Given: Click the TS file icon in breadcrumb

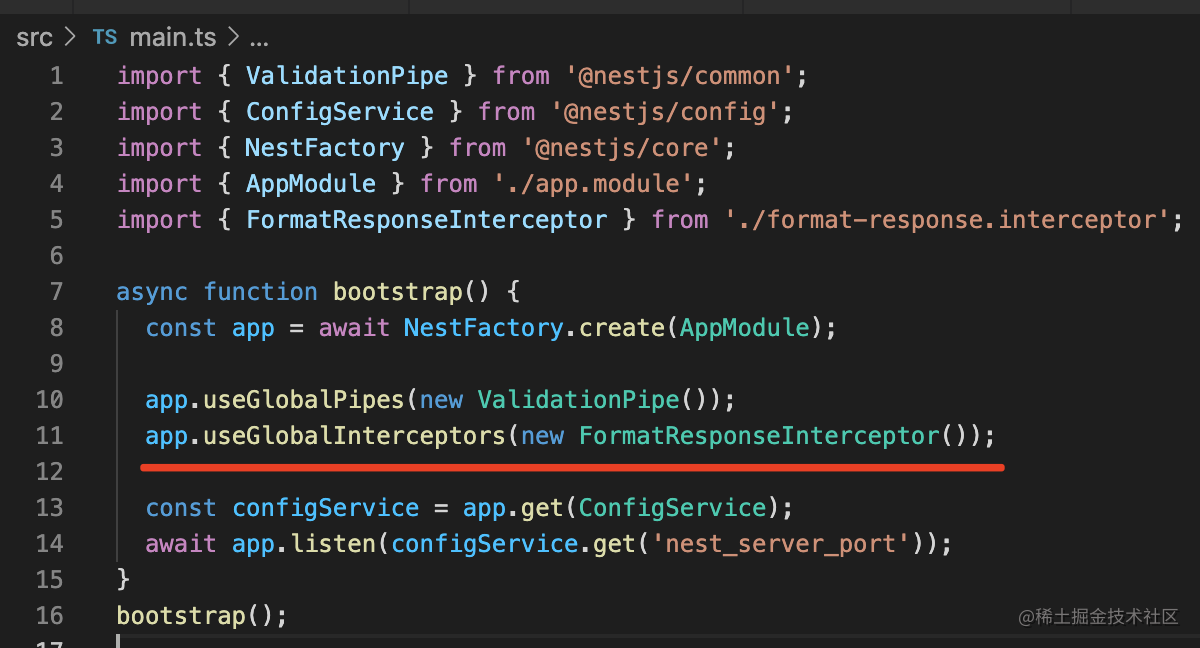Looking at the screenshot, I should pos(104,39).
